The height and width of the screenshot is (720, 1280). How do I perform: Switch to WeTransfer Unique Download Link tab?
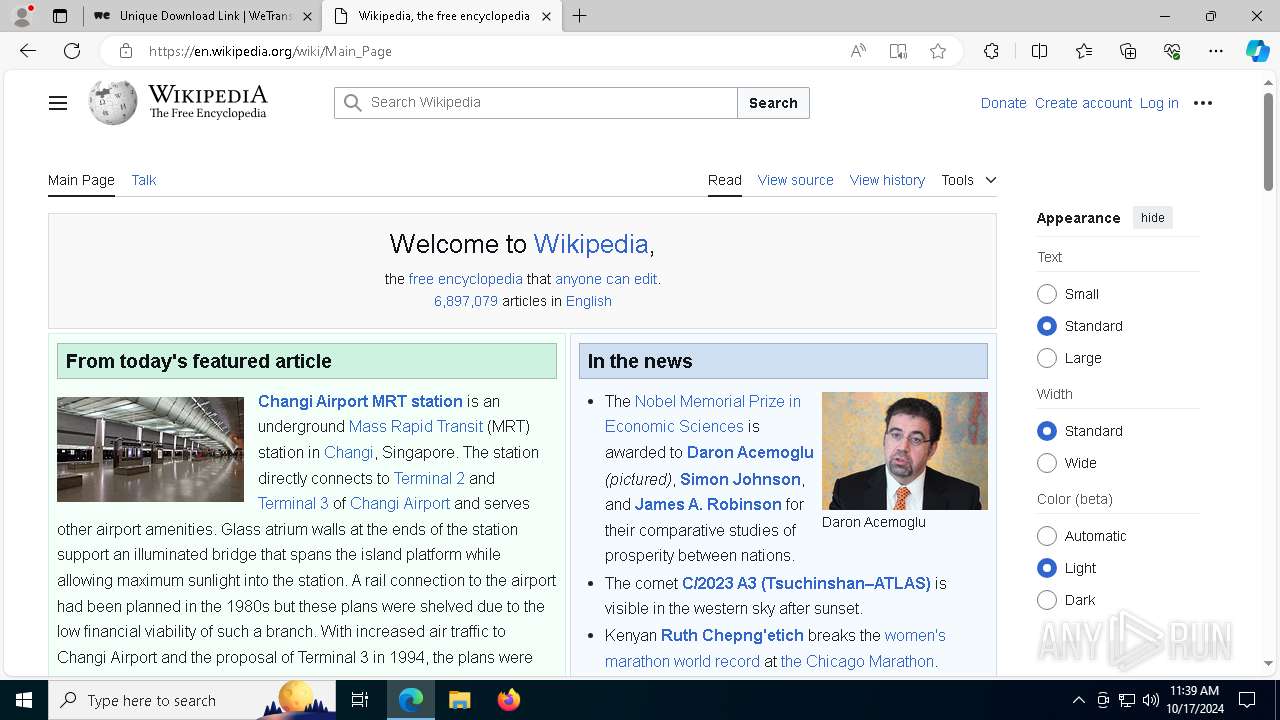coord(204,16)
